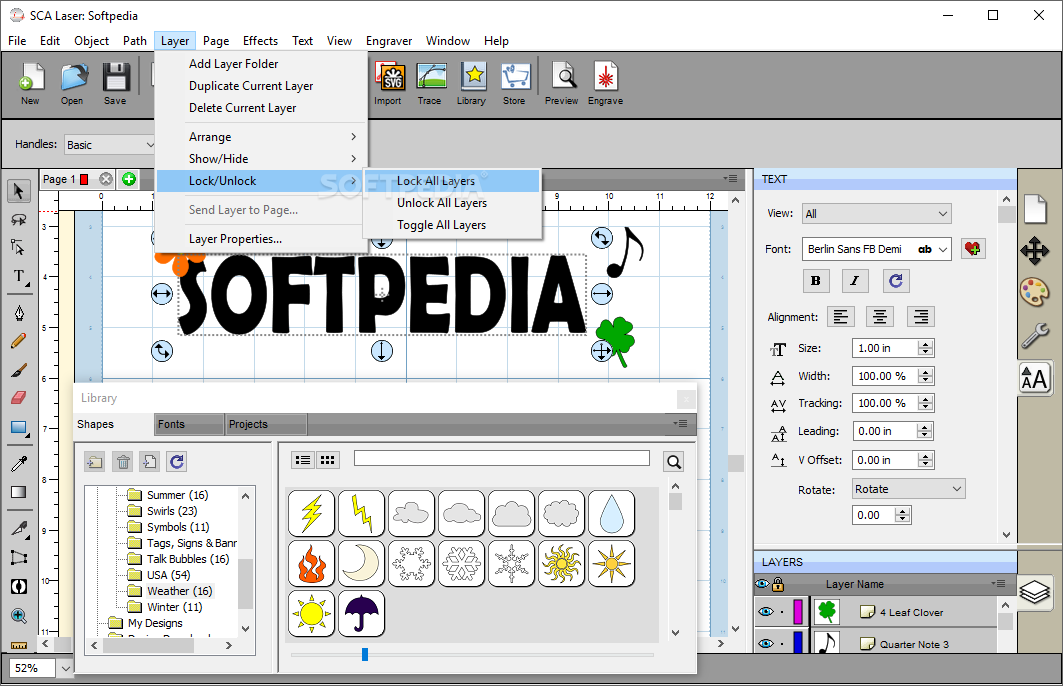The image size is (1063, 686).
Task: Click the library trash delete icon
Action: 123,462
